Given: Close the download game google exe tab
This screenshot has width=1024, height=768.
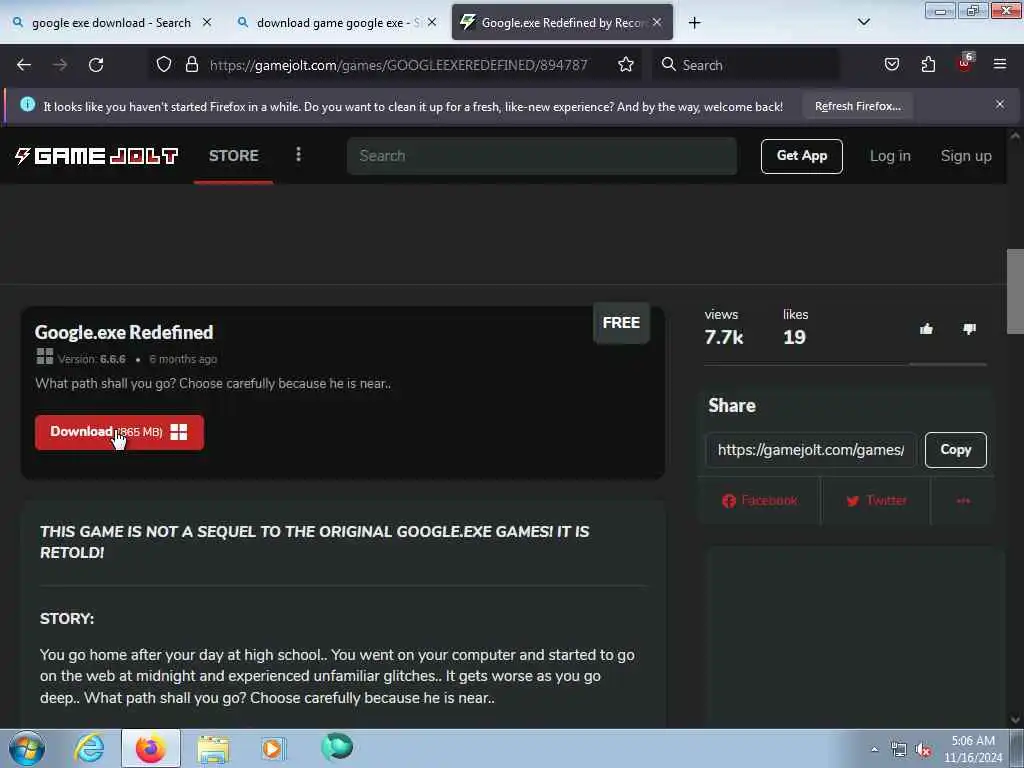Looking at the screenshot, I should pyautogui.click(x=432, y=22).
